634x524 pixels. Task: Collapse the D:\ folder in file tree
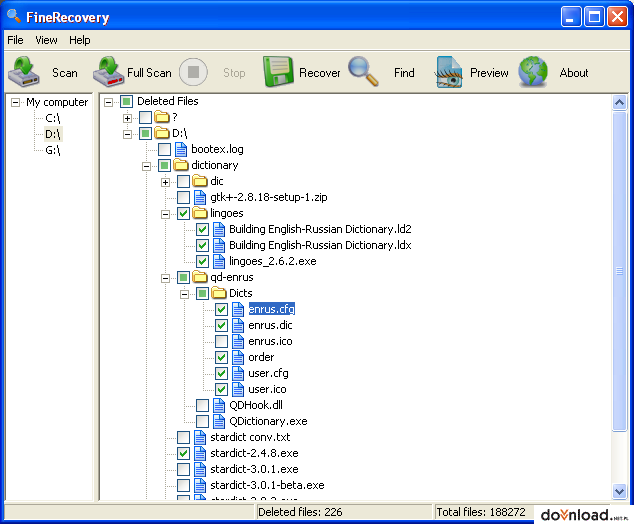click(x=127, y=134)
